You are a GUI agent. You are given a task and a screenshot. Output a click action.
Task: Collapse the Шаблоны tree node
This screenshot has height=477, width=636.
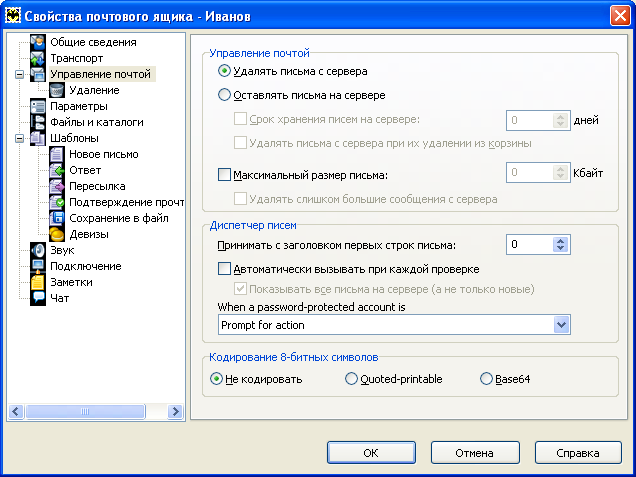19,138
